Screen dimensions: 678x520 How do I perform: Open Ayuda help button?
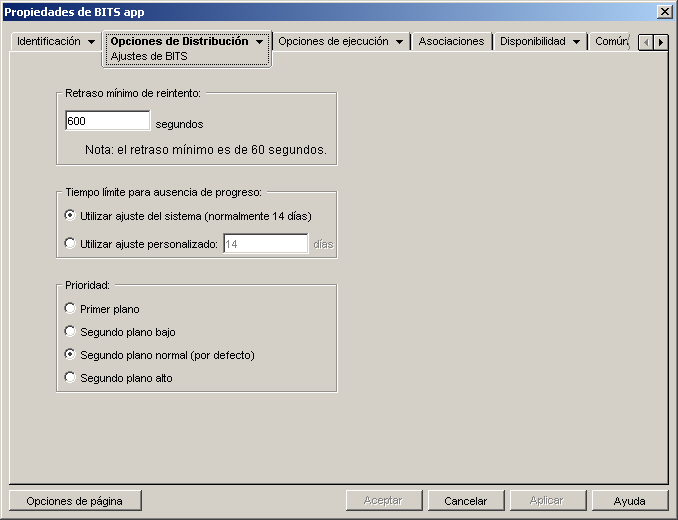click(x=630, y=501)
